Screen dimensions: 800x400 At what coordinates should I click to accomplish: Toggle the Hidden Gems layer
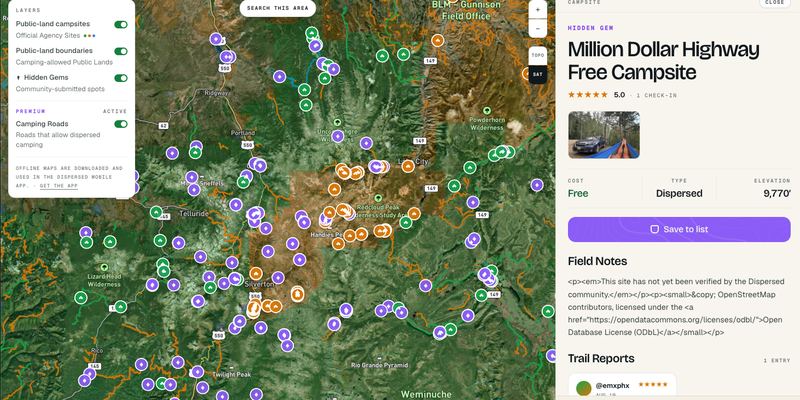point(121,78)
